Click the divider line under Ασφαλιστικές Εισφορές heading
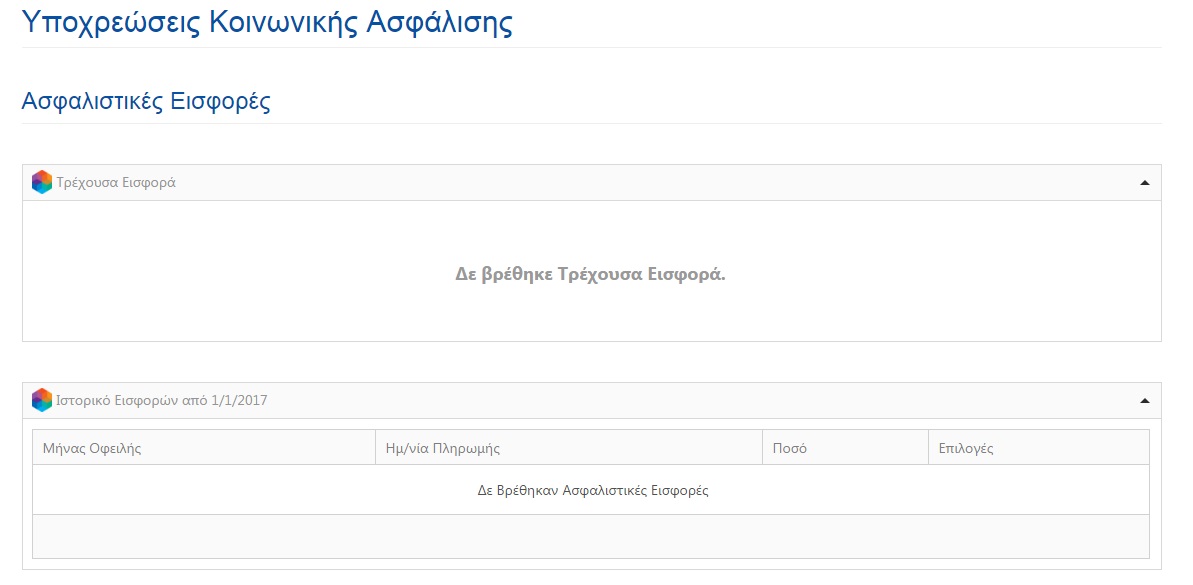Image resolution: width=1193 pixels, height=585 pixels. [590, 124]
